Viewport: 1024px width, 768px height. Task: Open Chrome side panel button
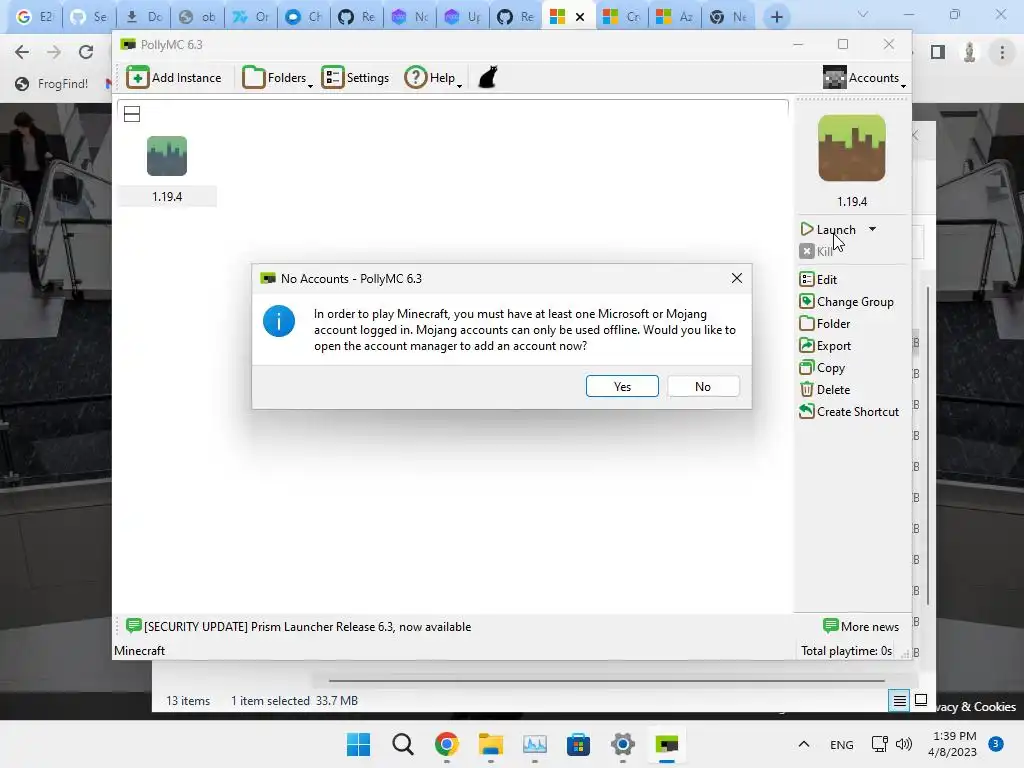tap(938, 52)
